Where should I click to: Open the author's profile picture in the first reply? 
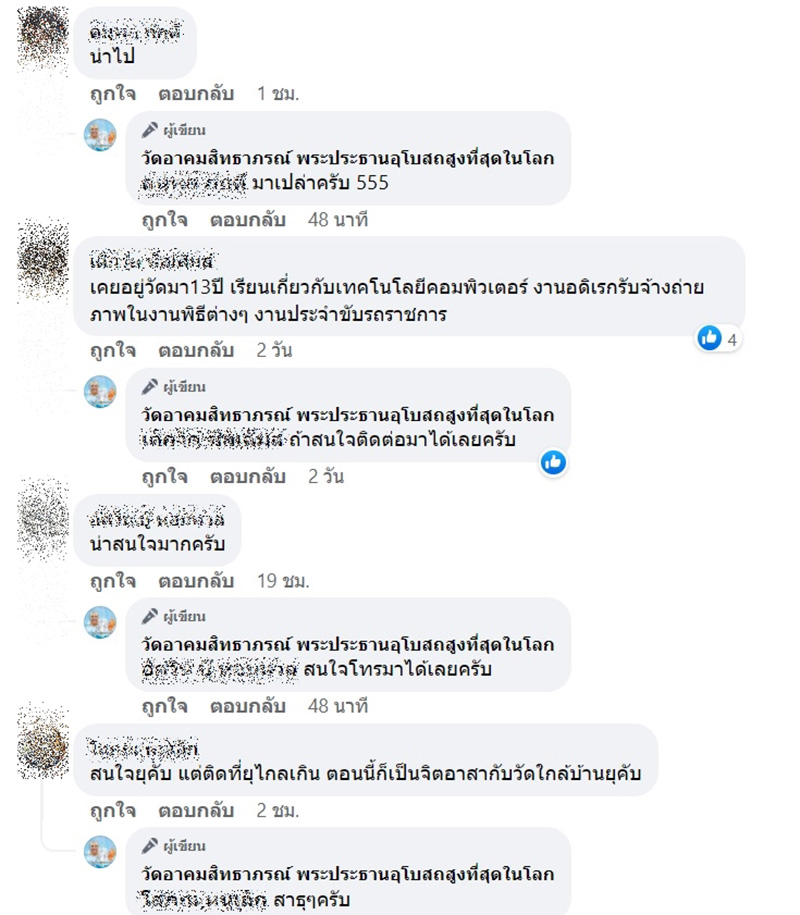pos(100,137)
